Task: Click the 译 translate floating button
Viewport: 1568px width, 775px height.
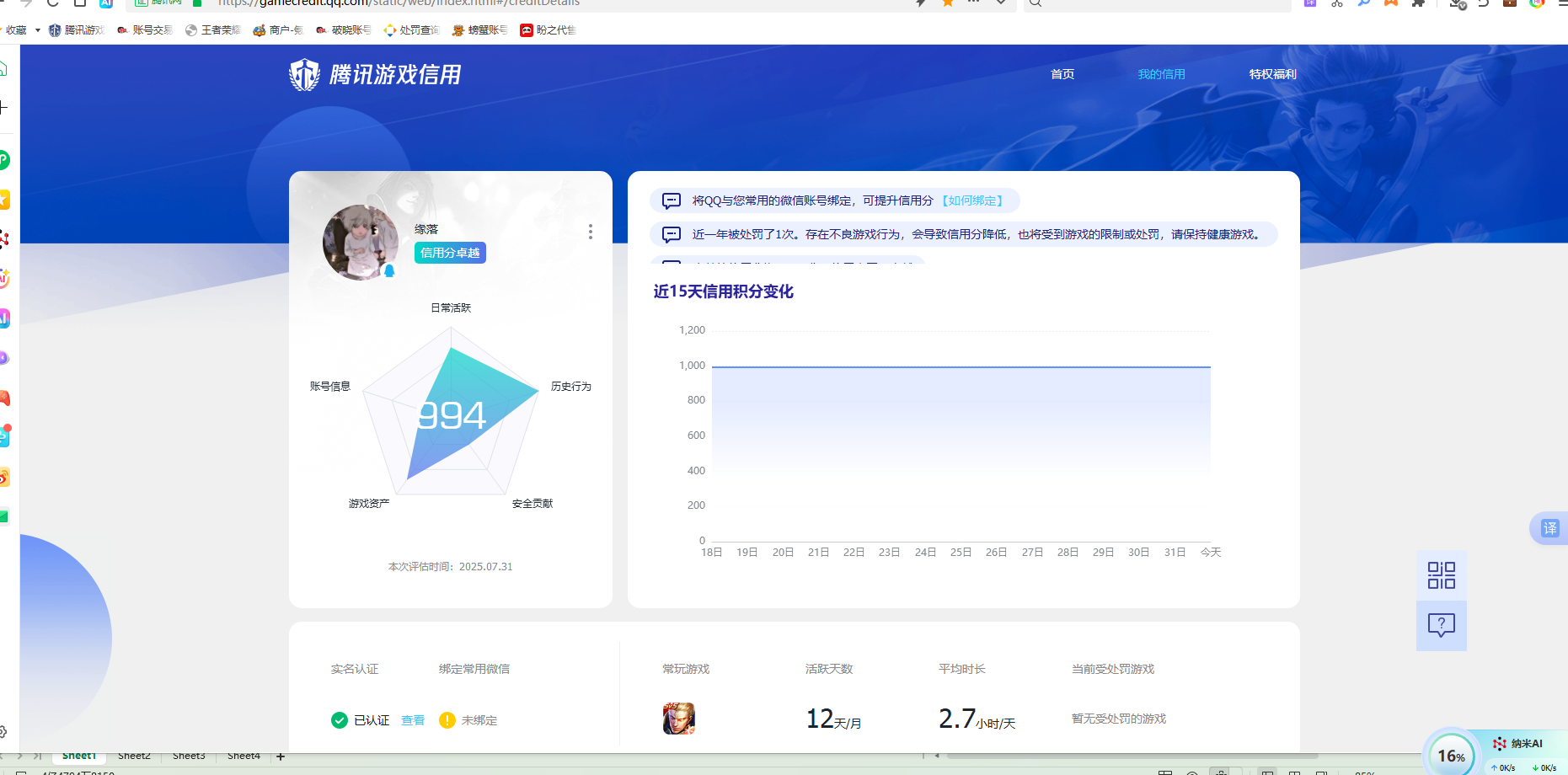Action: (1549, 528)
